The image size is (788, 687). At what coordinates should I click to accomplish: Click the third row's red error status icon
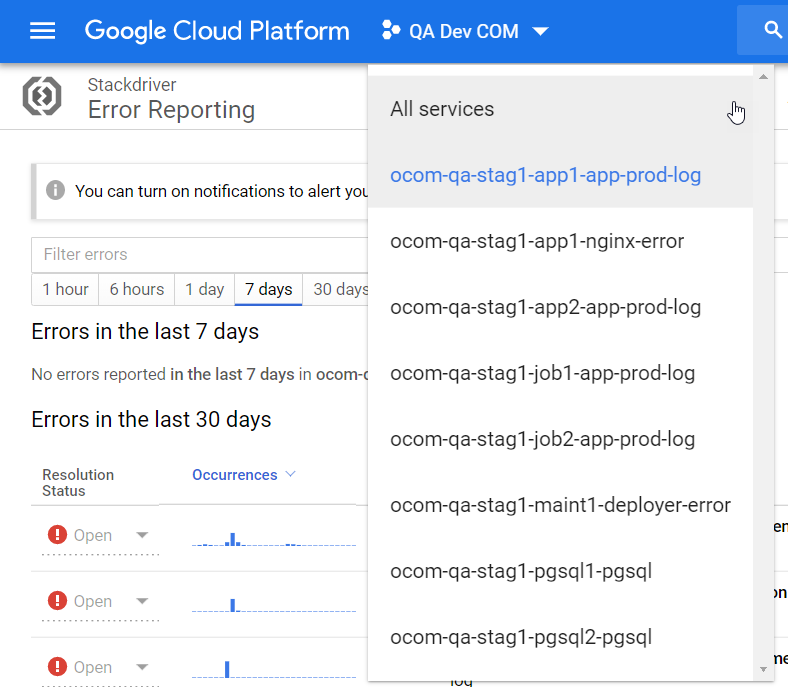58,667
